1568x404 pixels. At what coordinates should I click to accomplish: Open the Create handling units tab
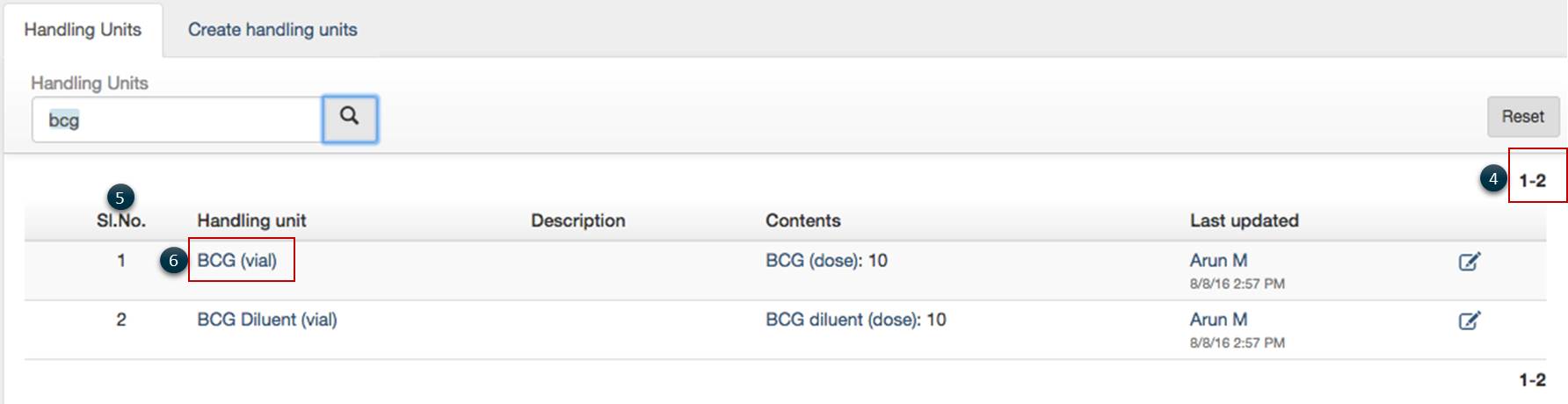tap(272, 30)
